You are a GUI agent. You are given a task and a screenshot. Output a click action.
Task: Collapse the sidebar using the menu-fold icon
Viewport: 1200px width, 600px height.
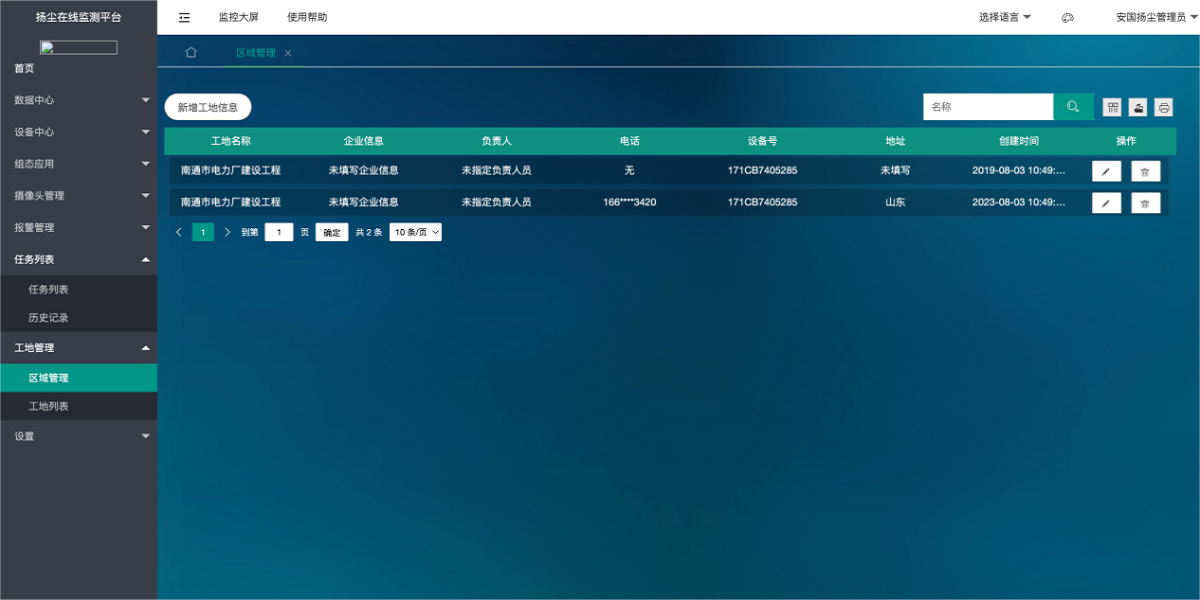point(184,17)
